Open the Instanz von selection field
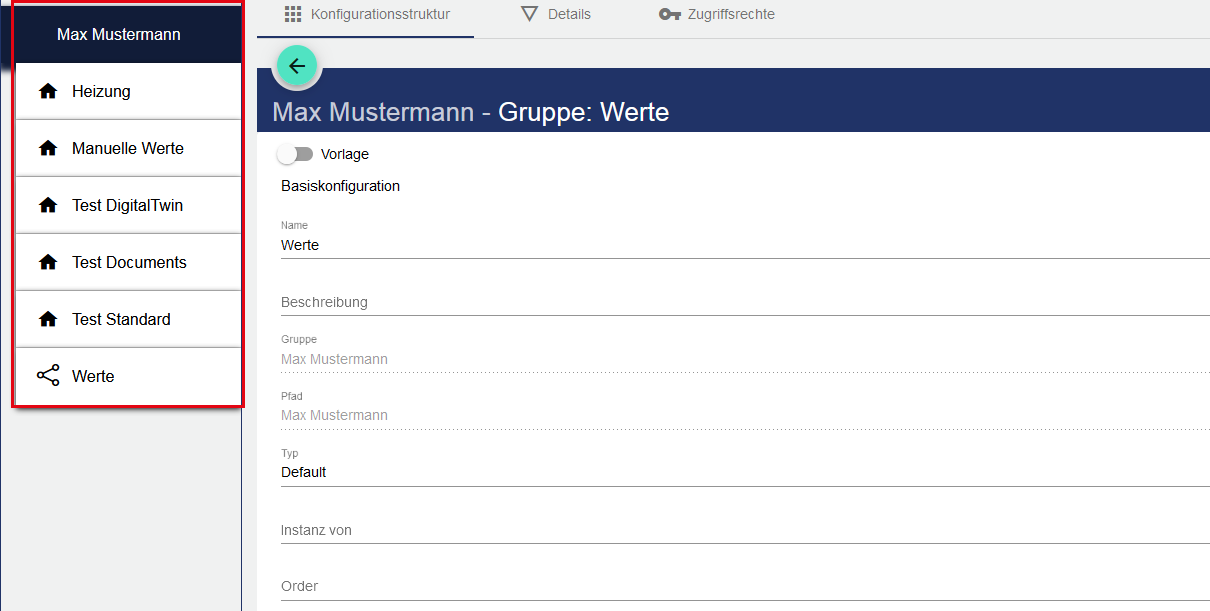Image resolution: width=1210 pixels, height=611 pixels. pos(740,530)
